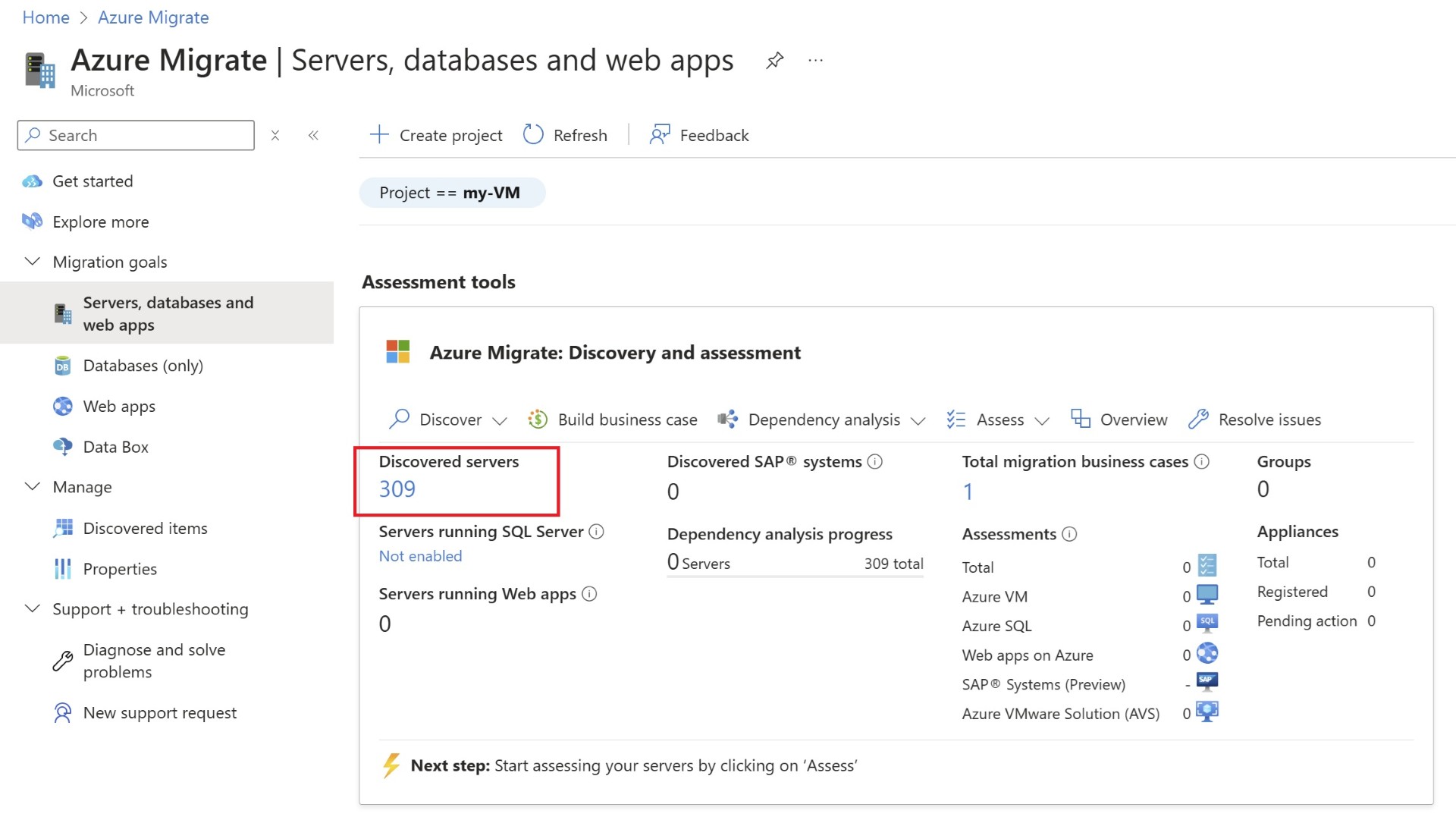Click Build business case
This screenshot has width=1456, height=817.
[x=613, y=419]
